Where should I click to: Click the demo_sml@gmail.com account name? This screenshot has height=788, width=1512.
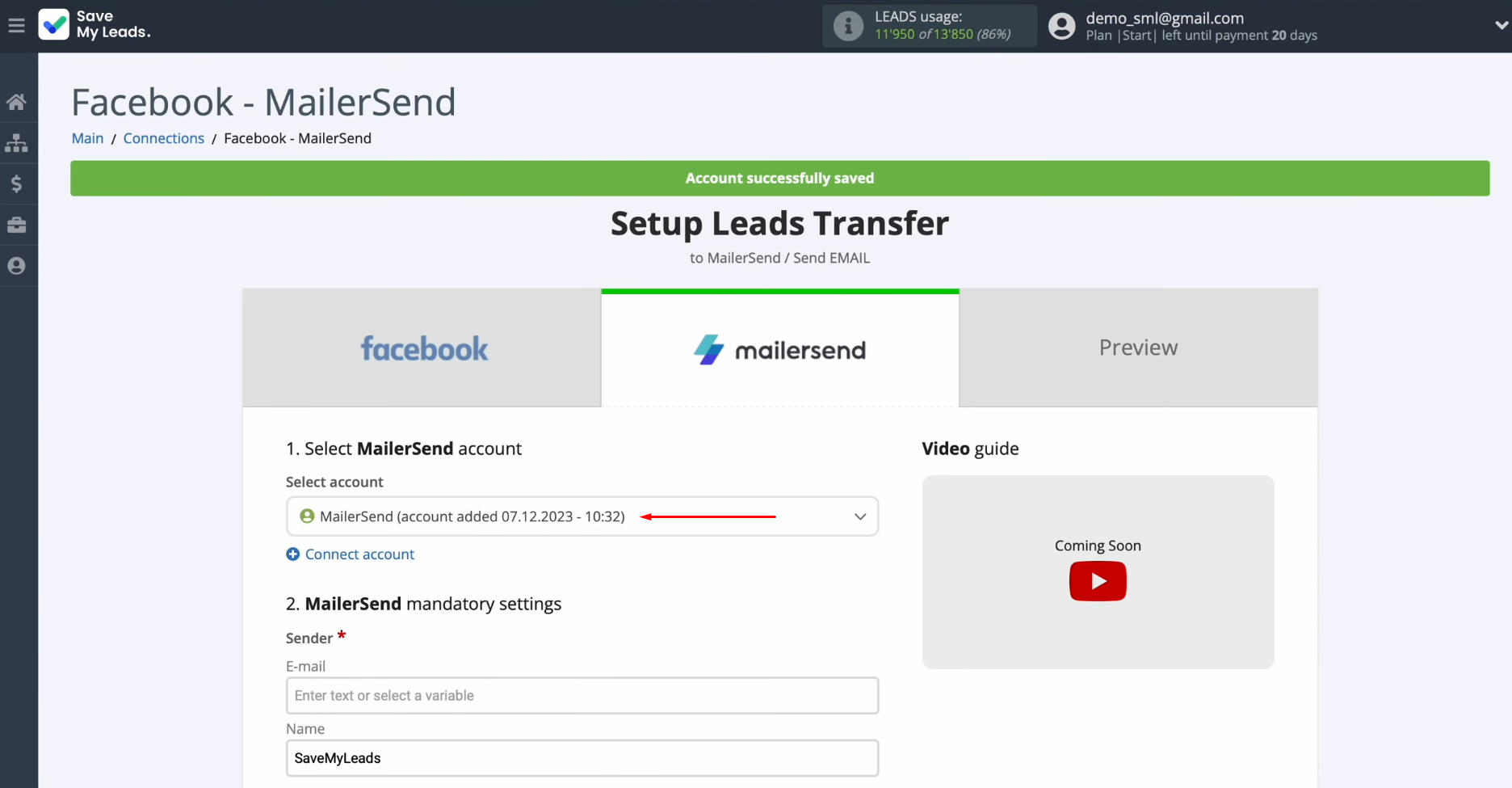[1164, 18]
